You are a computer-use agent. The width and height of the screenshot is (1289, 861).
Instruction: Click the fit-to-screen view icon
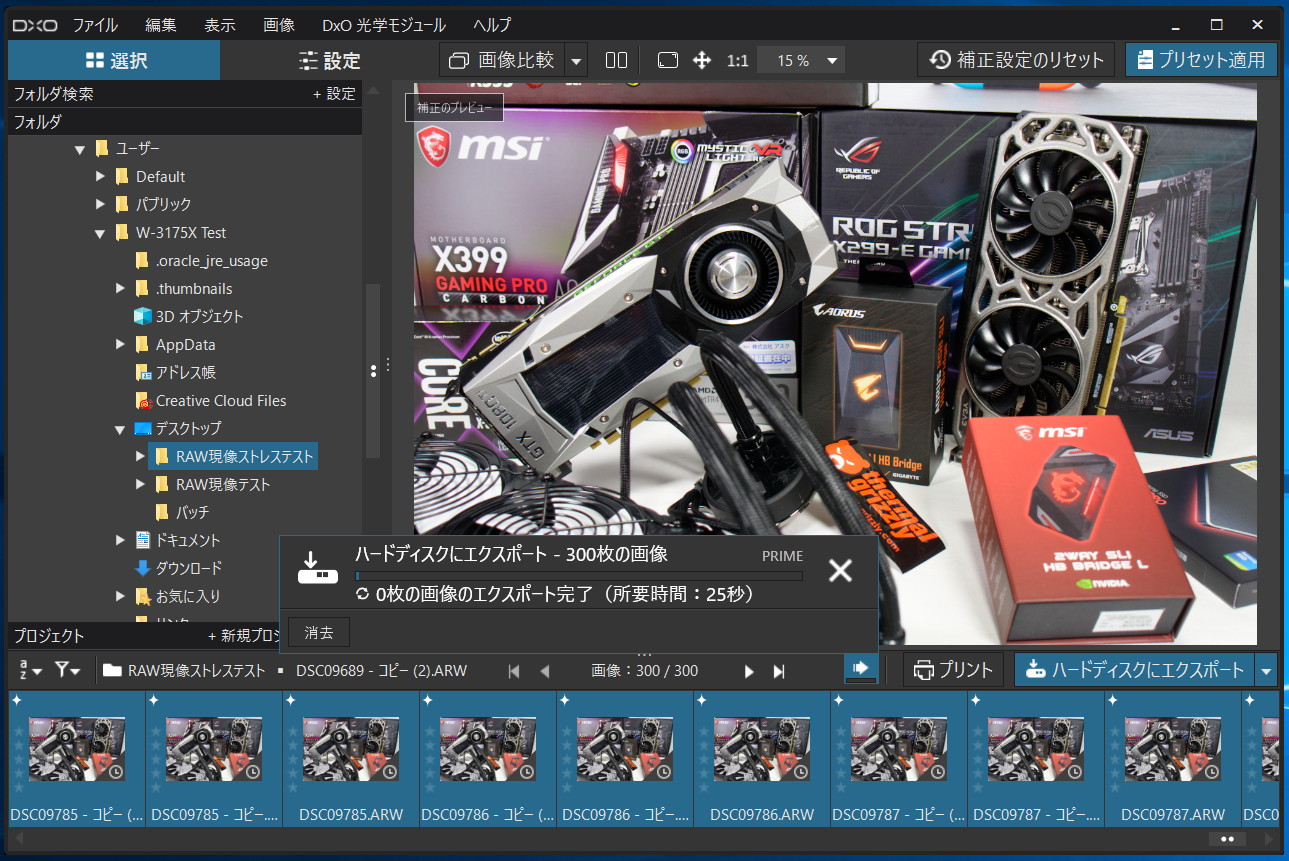point(668,60)
